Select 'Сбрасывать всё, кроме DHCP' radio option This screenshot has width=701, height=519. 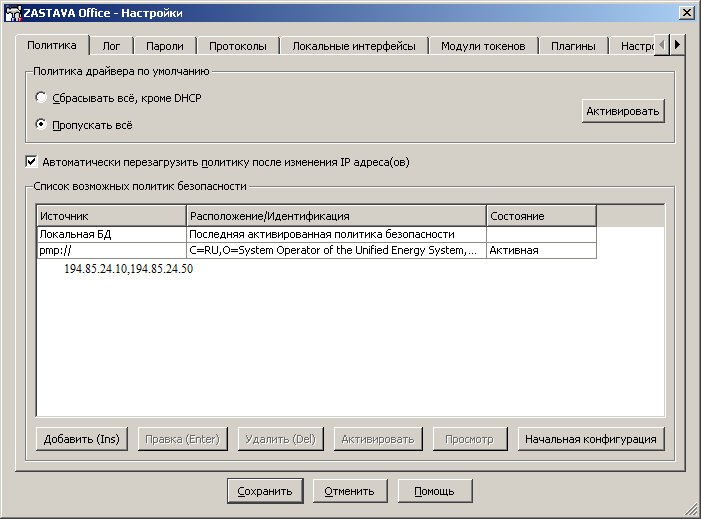(41, 98)
